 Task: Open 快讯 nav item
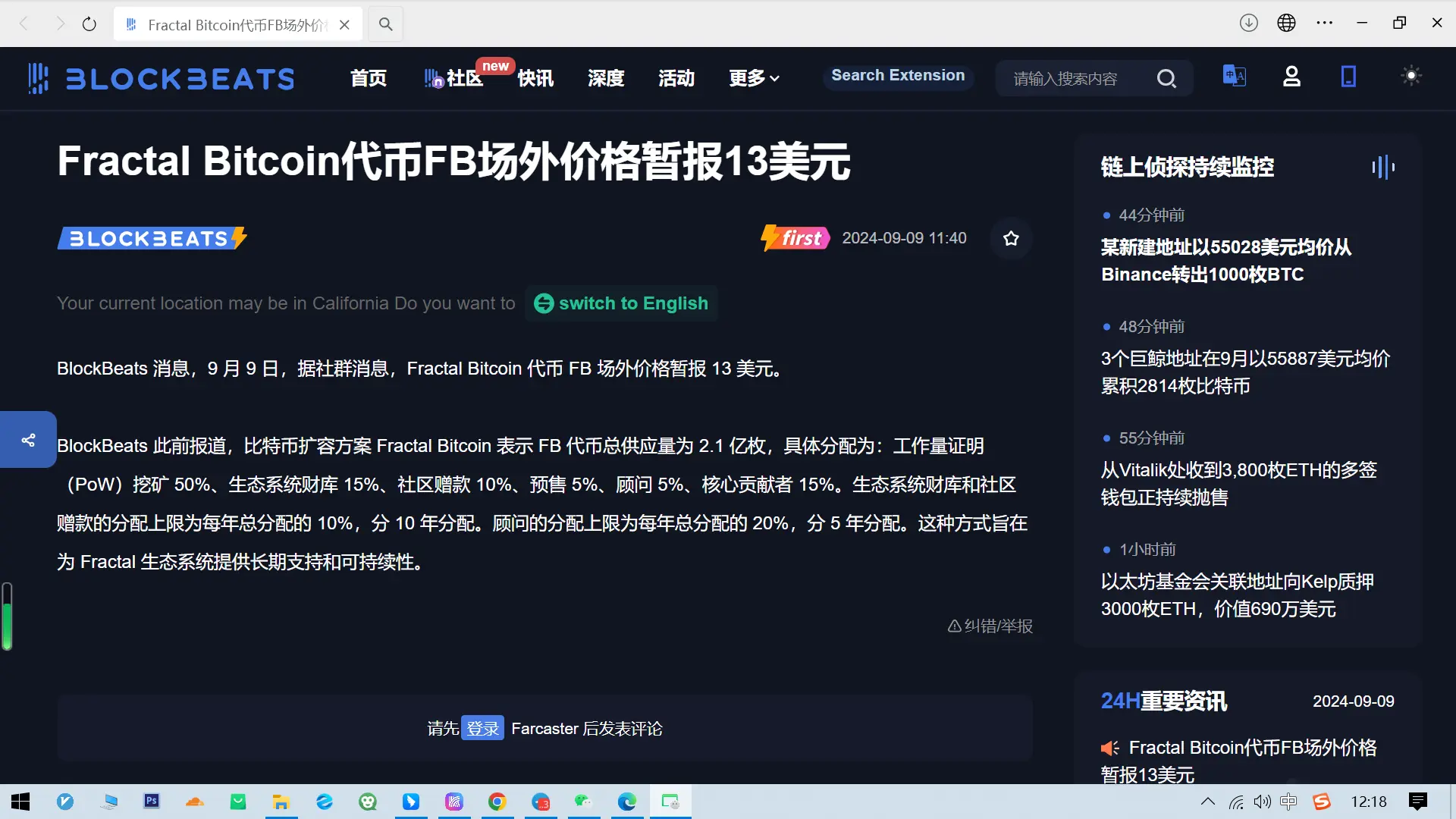tap(535, 78)
